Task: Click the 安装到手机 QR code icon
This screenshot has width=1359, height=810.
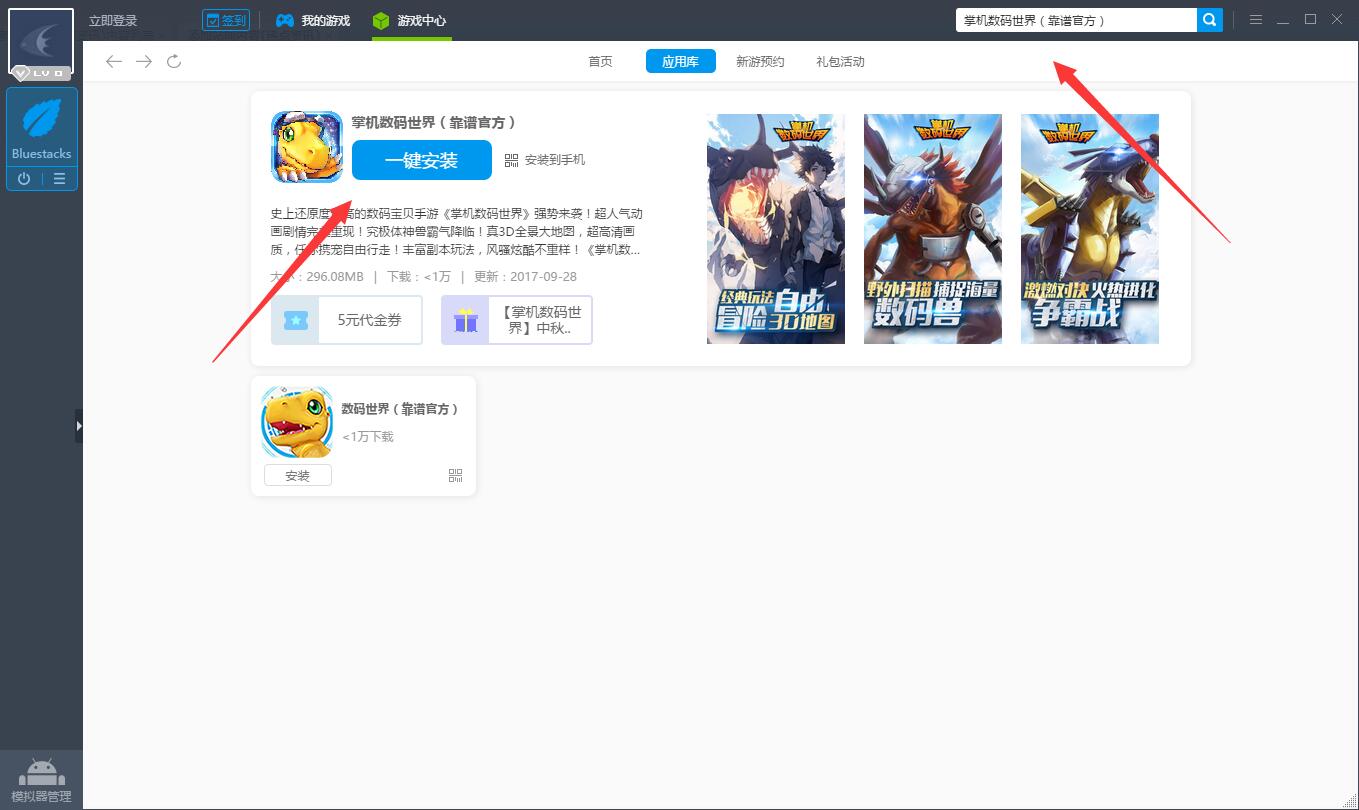Action: [x=511, y=160]
